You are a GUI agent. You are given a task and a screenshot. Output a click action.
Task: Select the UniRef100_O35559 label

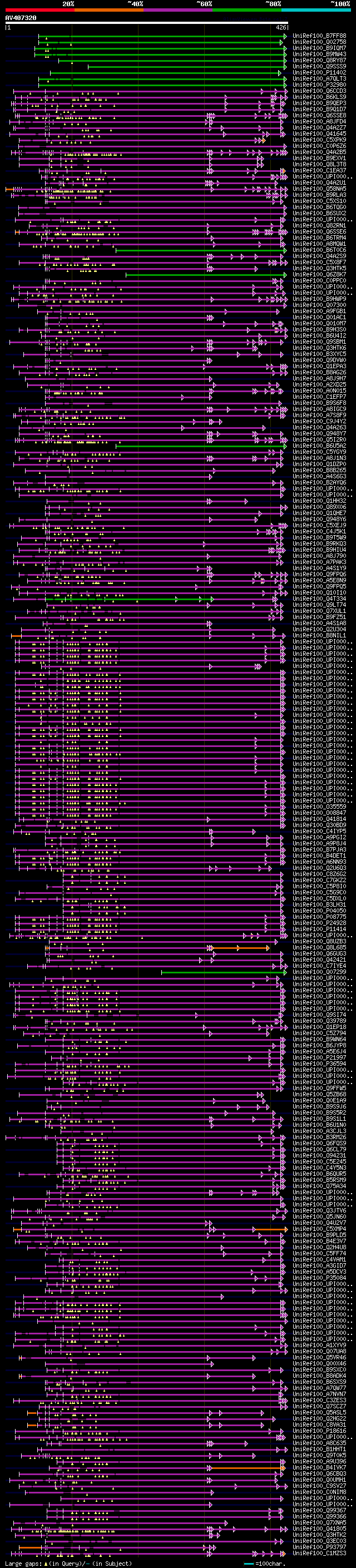319,807
